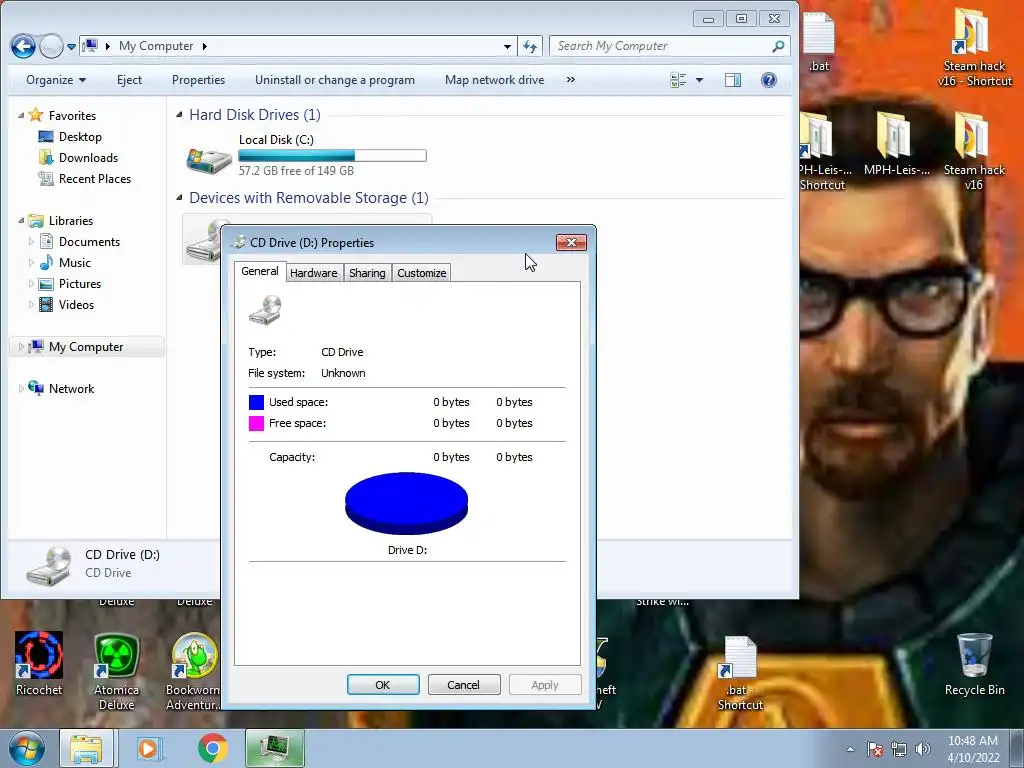Toggle the preview pane icon
Image resolution: width=1024 pixels, height=768 pixels.
[x=733, y=80]
